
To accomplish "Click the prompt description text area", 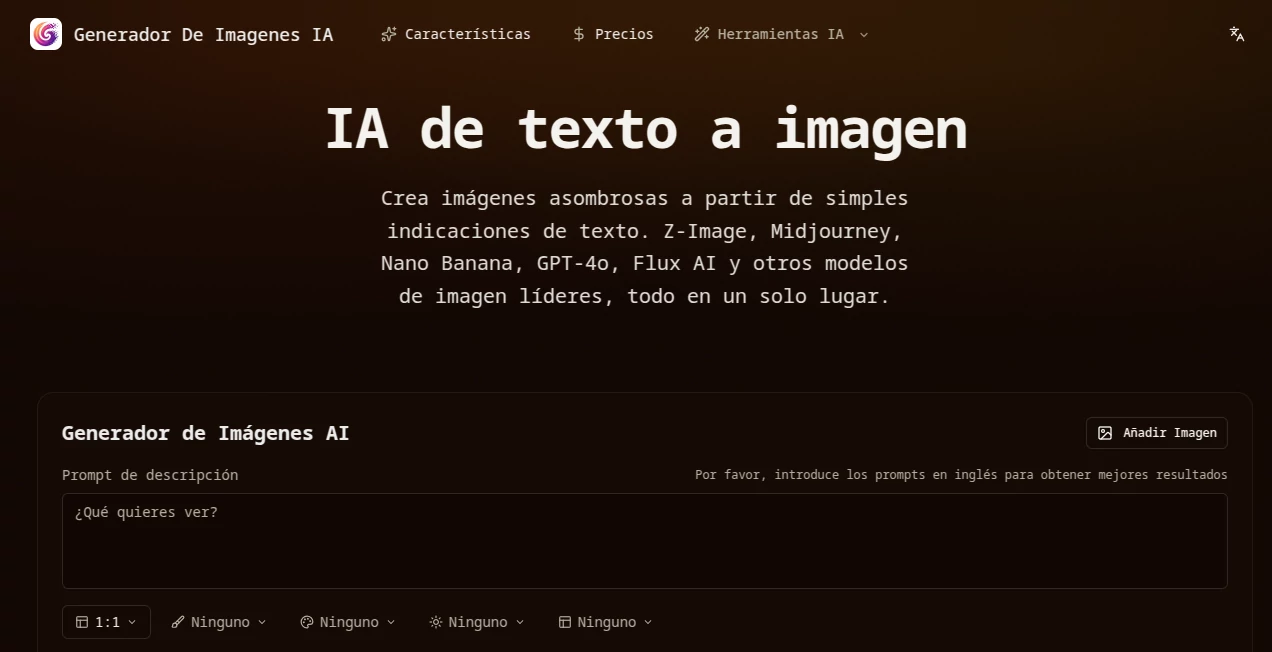I will point(644,540).
